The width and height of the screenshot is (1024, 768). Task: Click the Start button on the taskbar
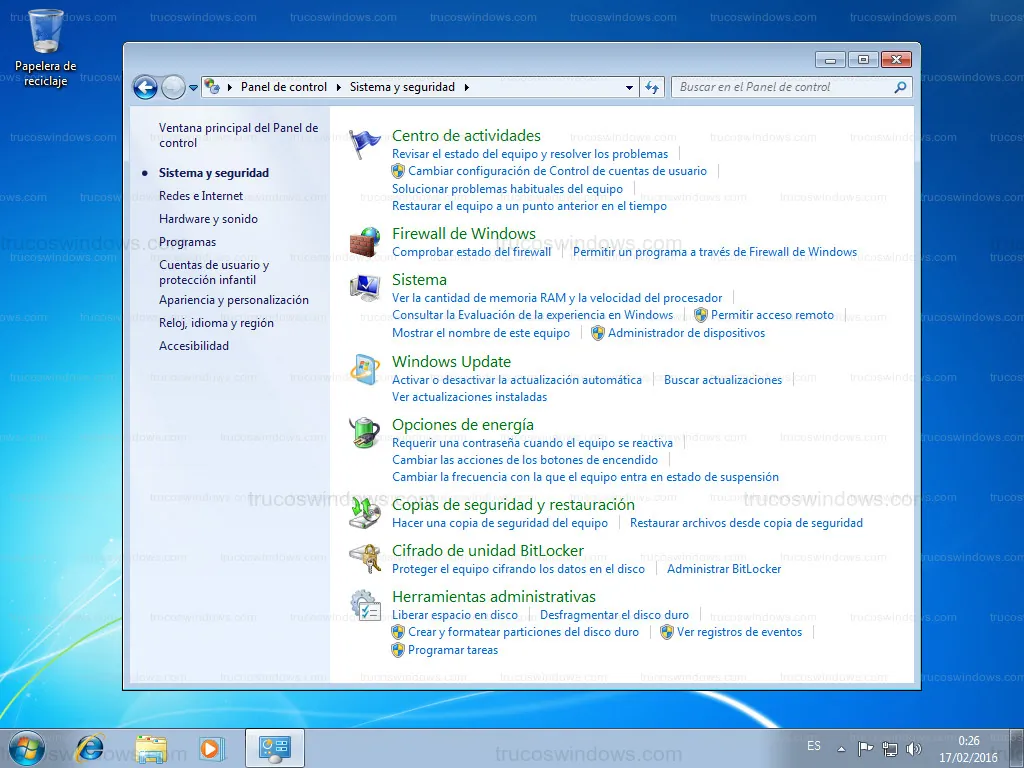pos(25,747)
